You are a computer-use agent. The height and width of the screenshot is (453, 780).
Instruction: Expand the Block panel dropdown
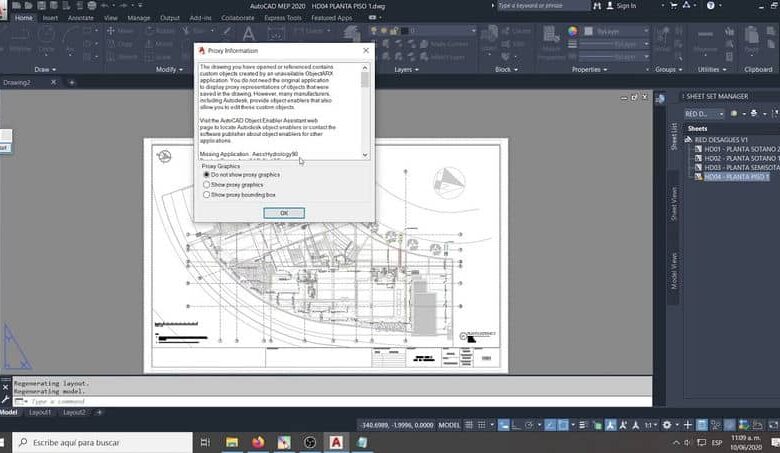tap(506, 70)
